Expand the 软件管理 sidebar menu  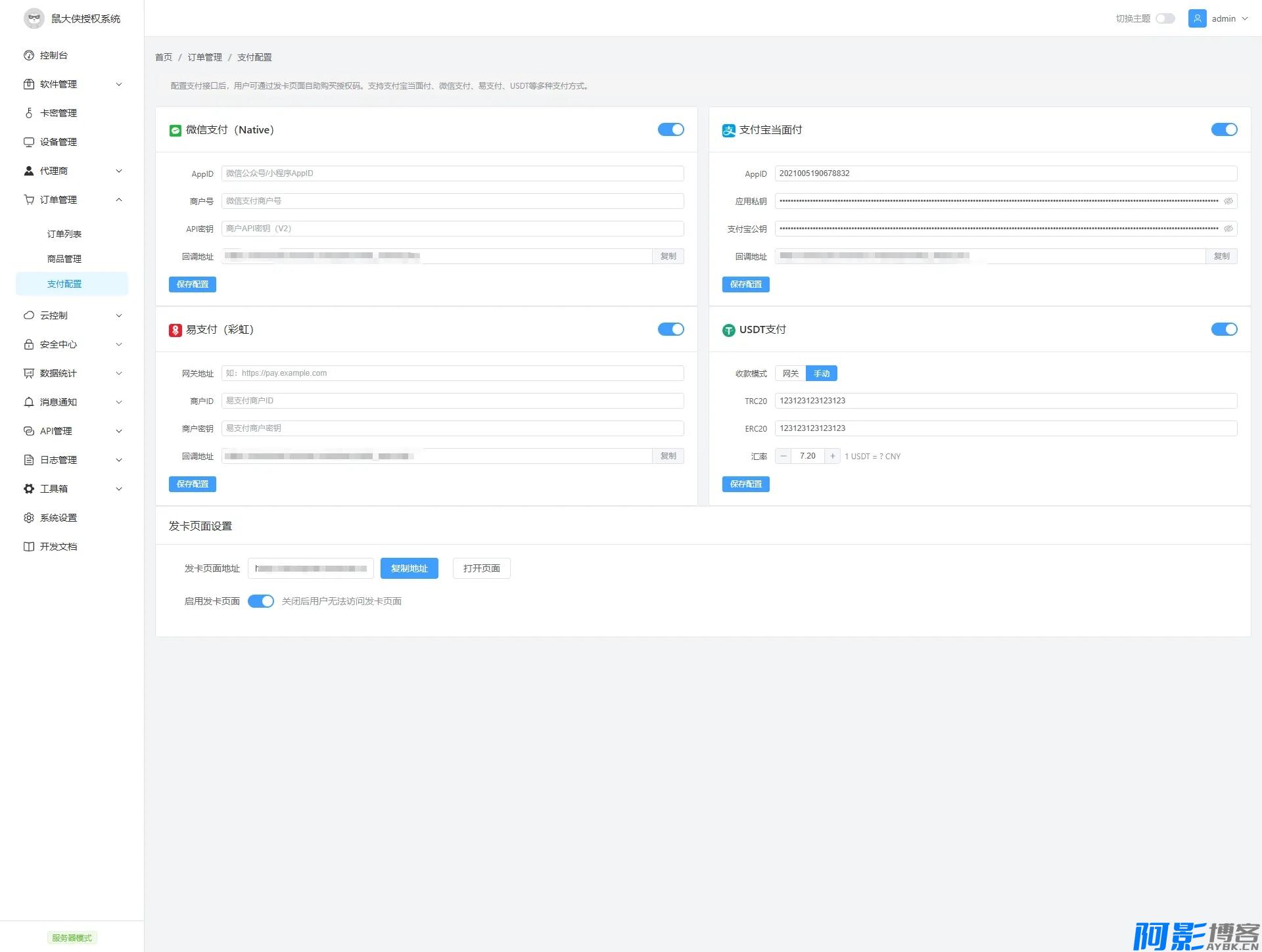119,84
